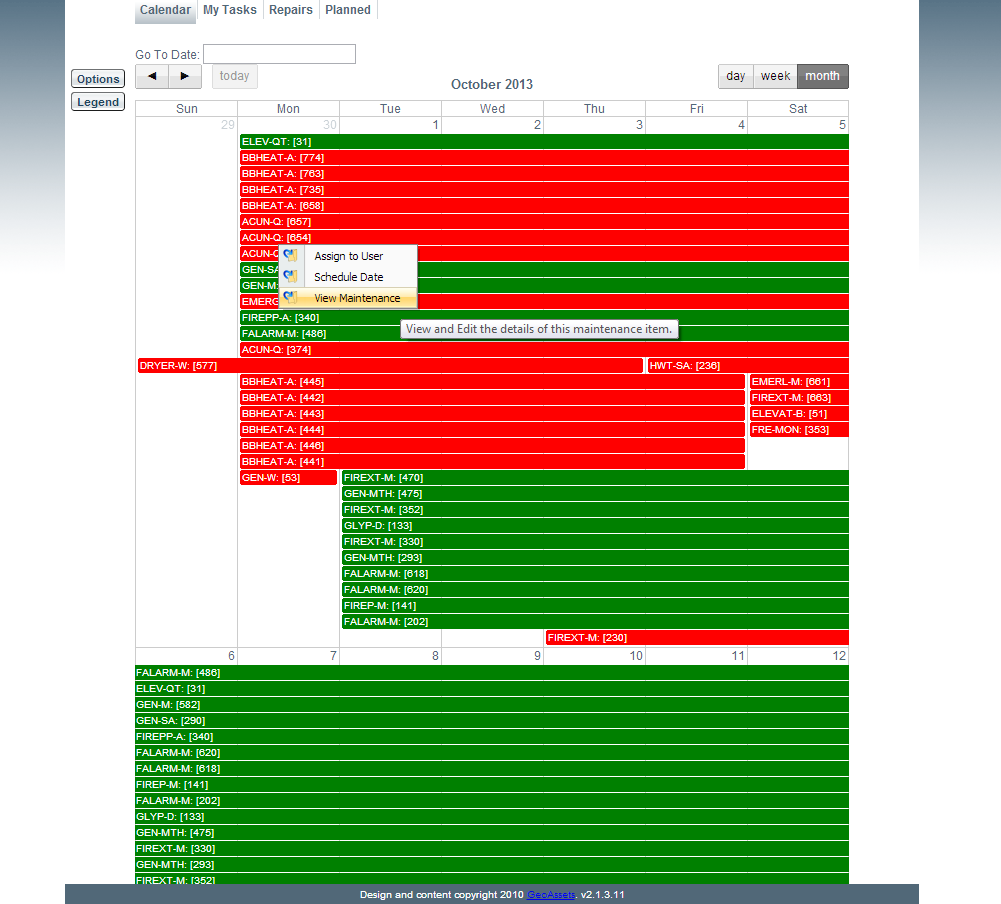Switch calendar to week view

[776, 76]
